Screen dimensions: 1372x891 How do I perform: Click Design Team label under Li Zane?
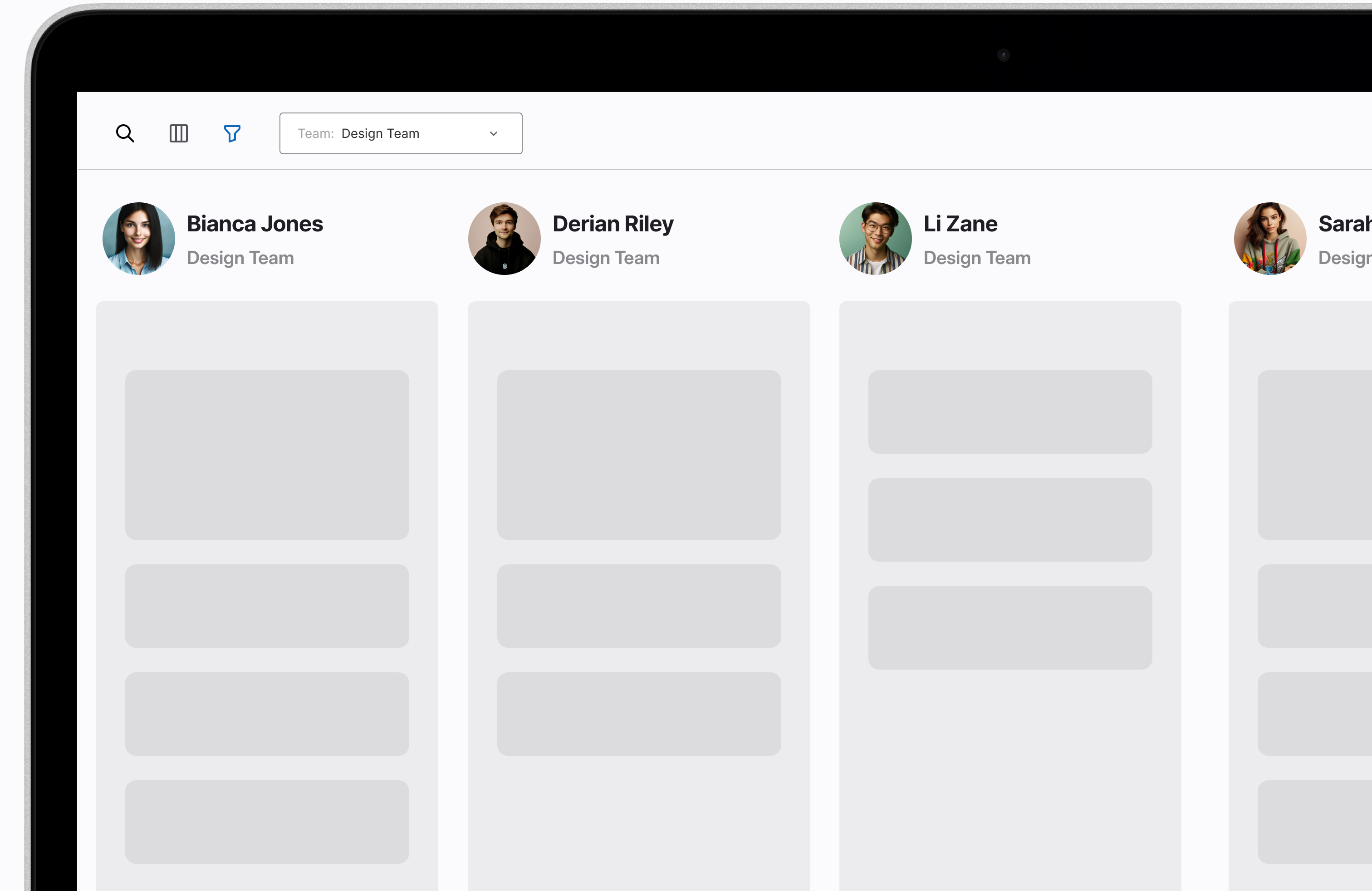click(x=977, y=258)
